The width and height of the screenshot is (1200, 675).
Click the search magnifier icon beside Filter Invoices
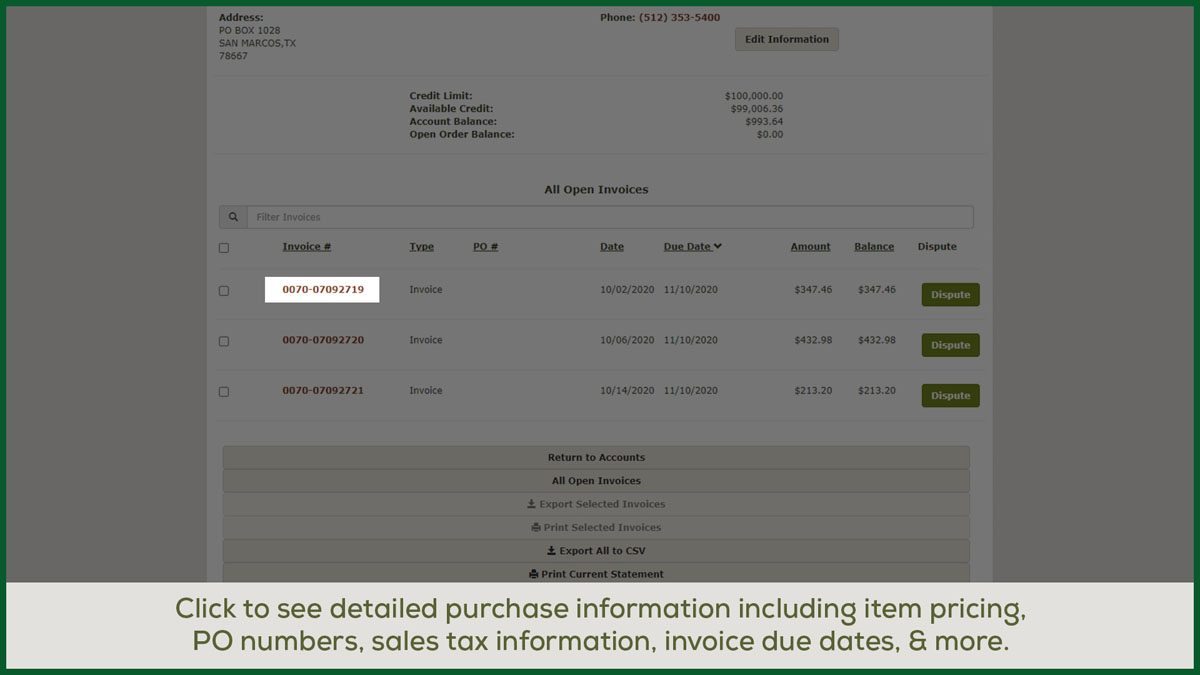(233, 217)
